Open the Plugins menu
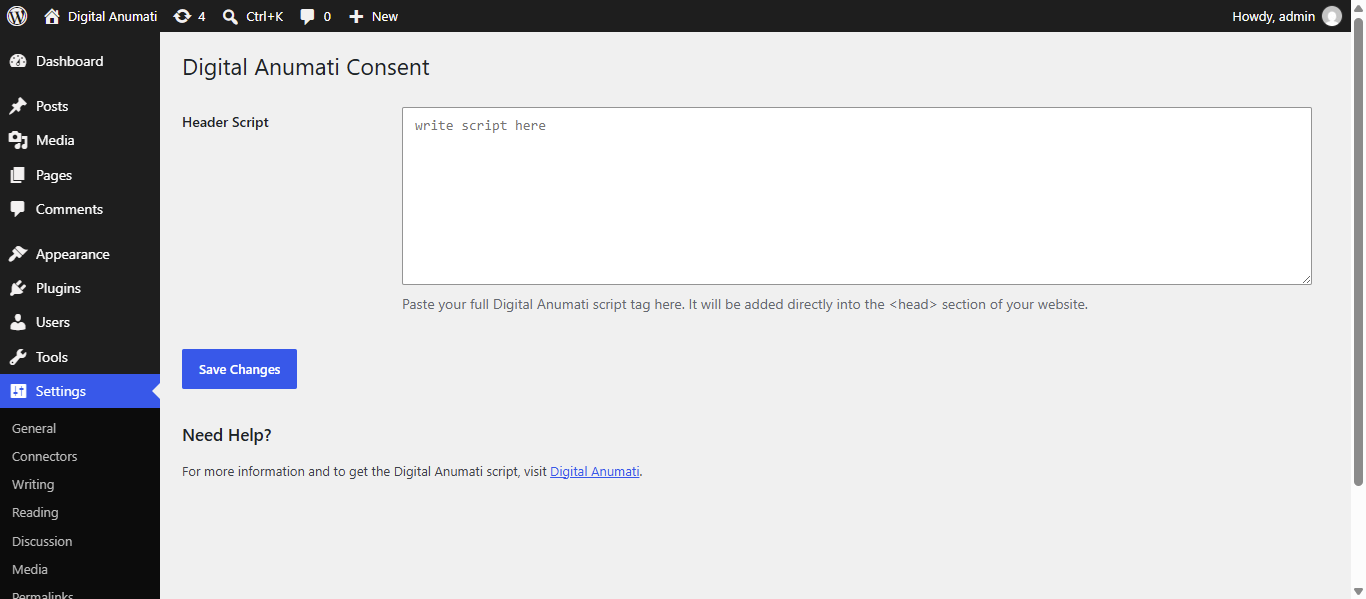 (80, 288)
